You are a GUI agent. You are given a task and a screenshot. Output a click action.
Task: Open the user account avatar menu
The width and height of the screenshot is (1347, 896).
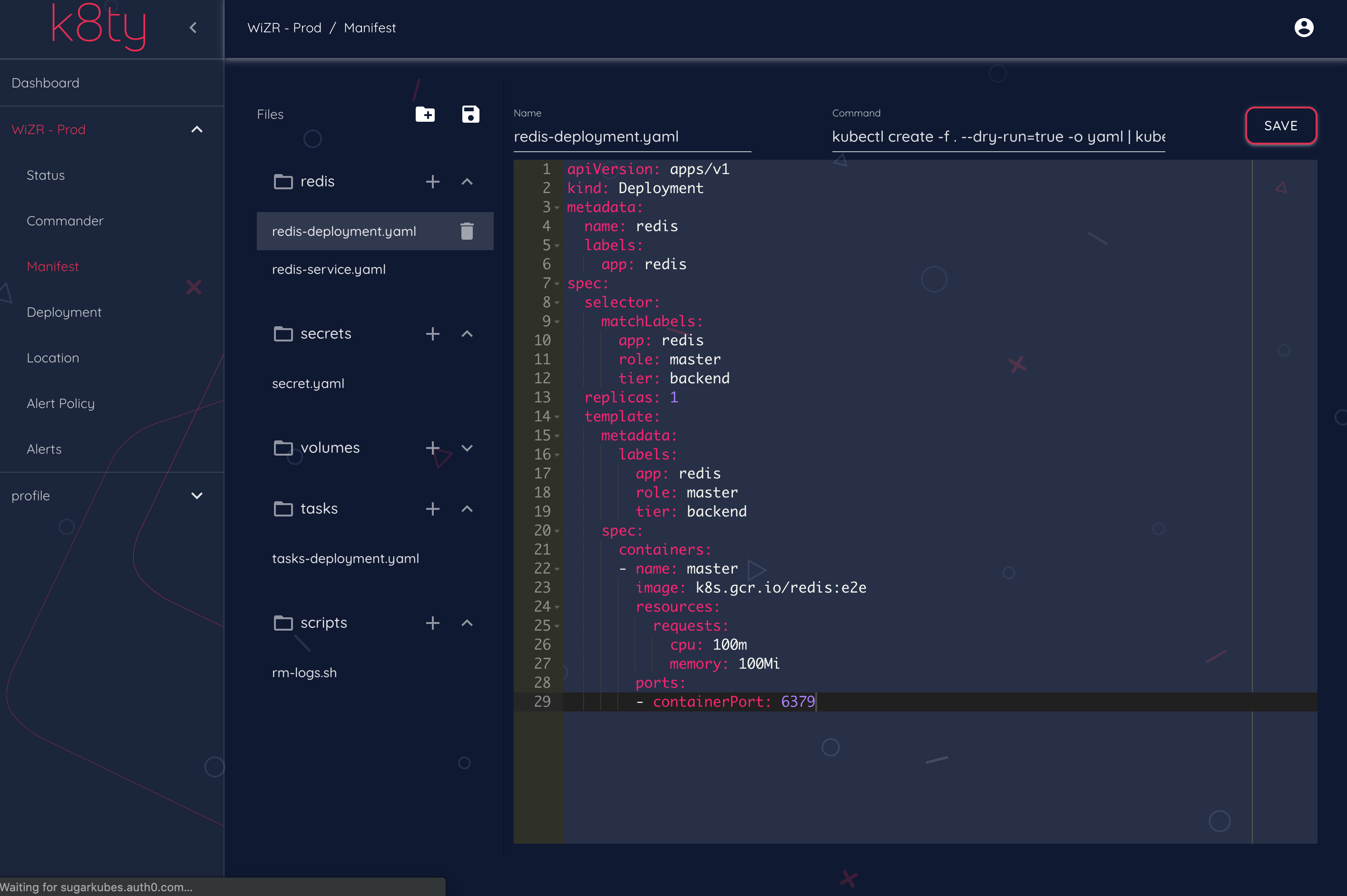pos(1304,28)
